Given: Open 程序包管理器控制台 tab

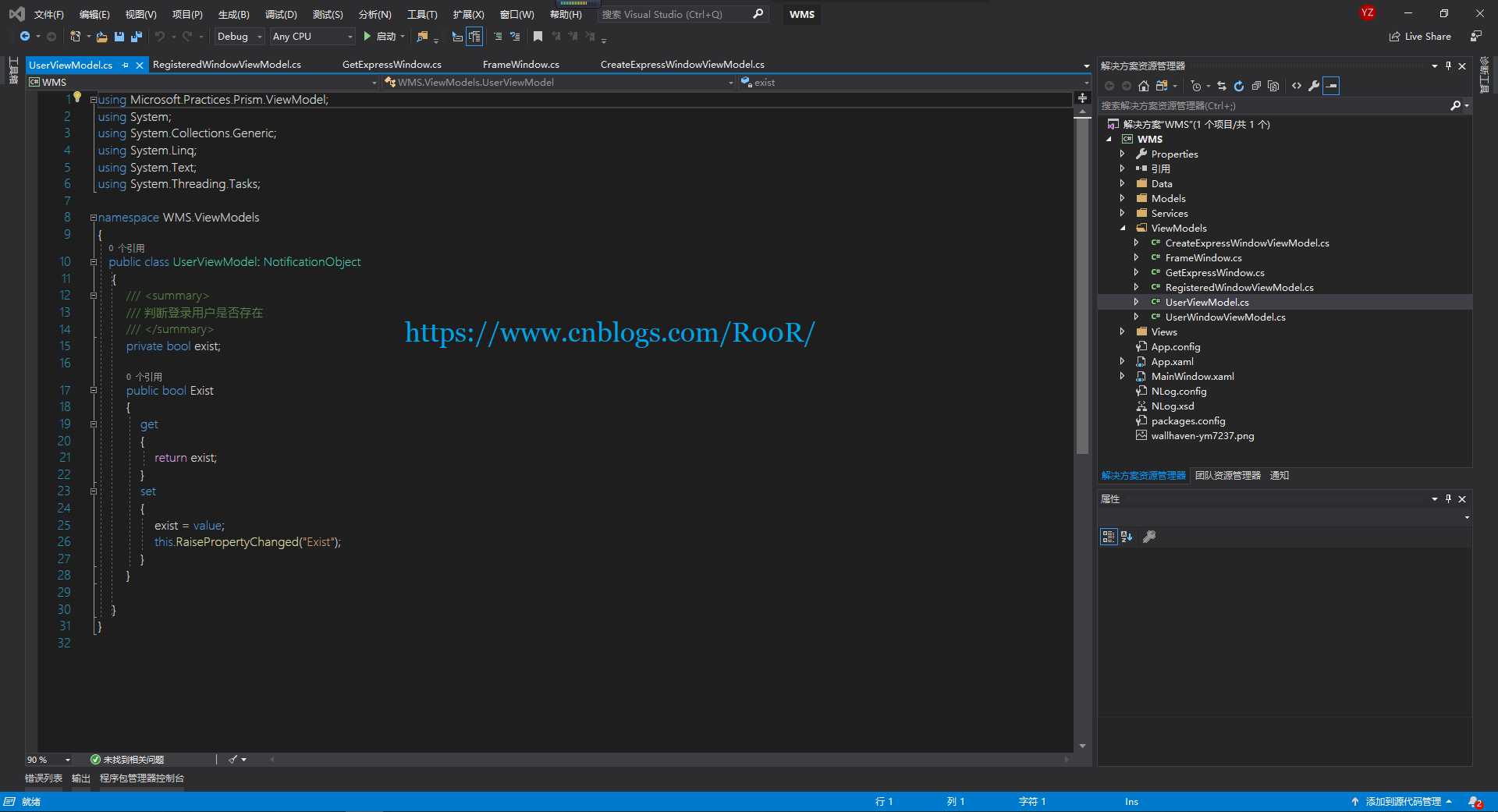Looking at the screenshot, I should [142, 778].
